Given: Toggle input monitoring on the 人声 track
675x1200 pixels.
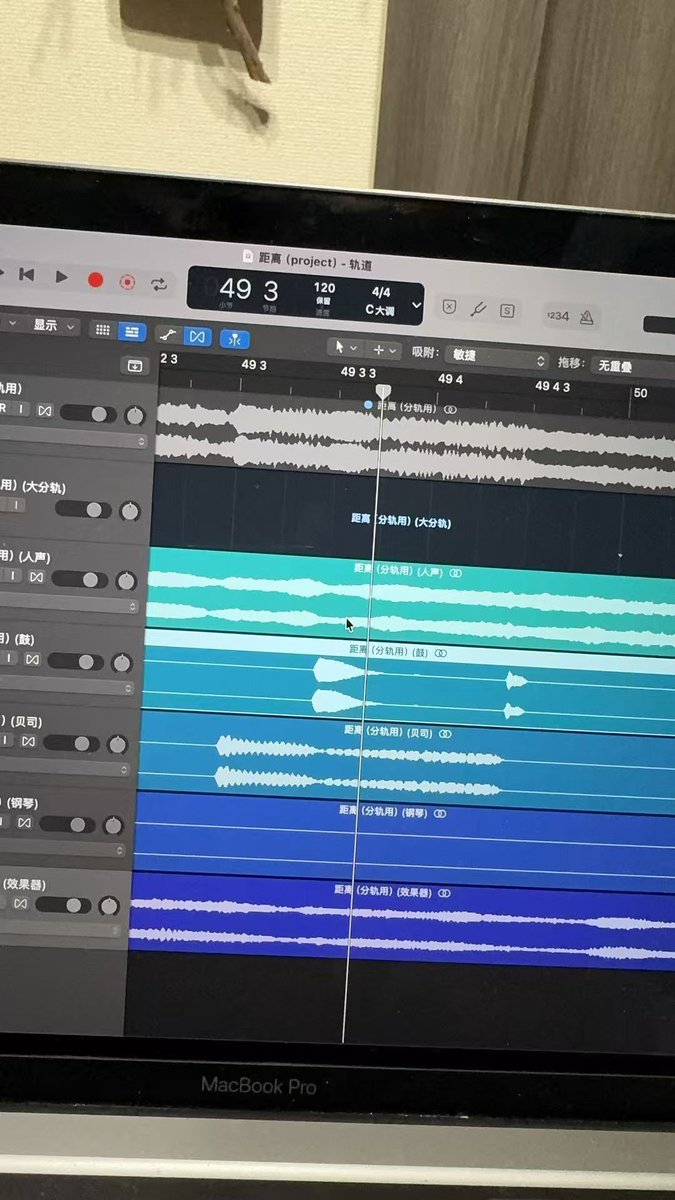Looking at the screenshot, I should 14,575.
